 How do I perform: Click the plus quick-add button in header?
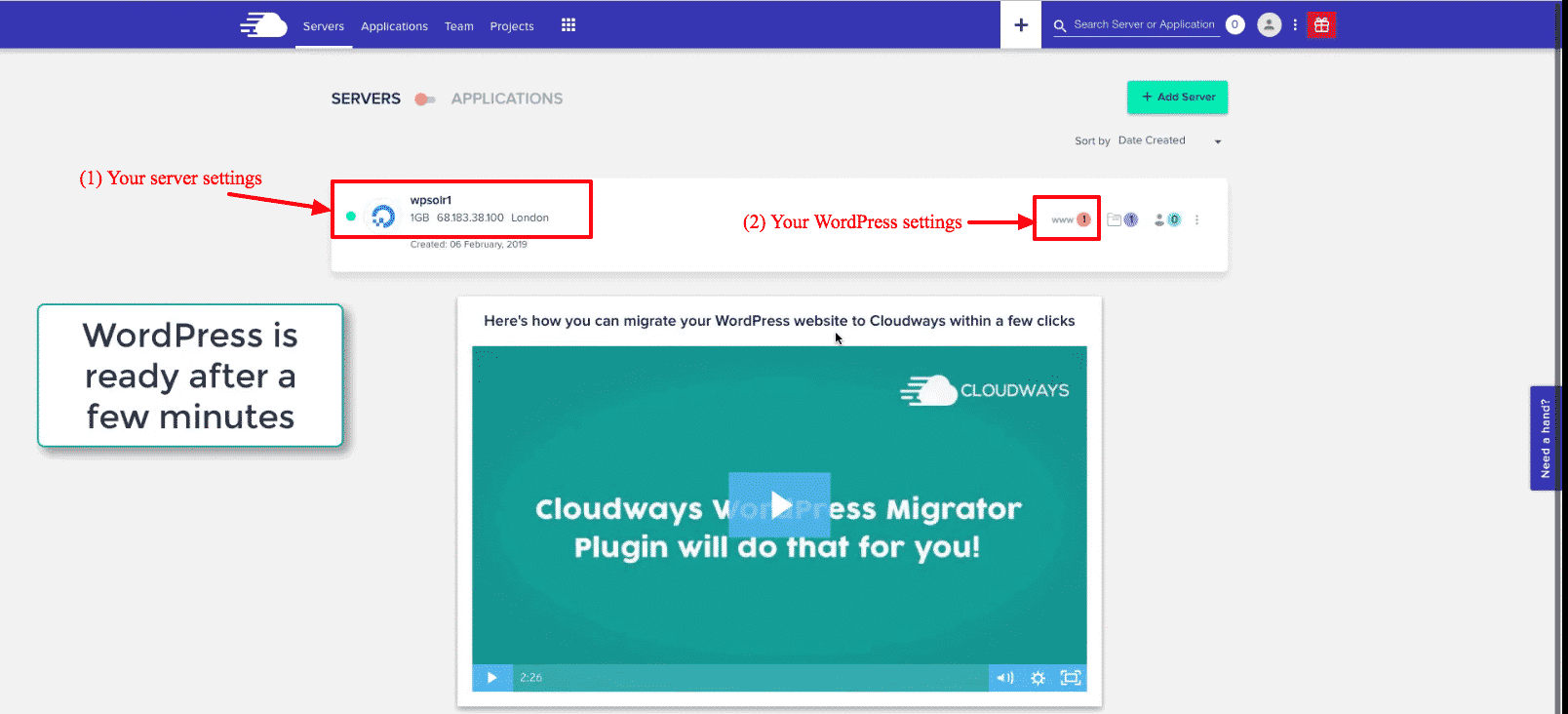tap(1021, 24)
